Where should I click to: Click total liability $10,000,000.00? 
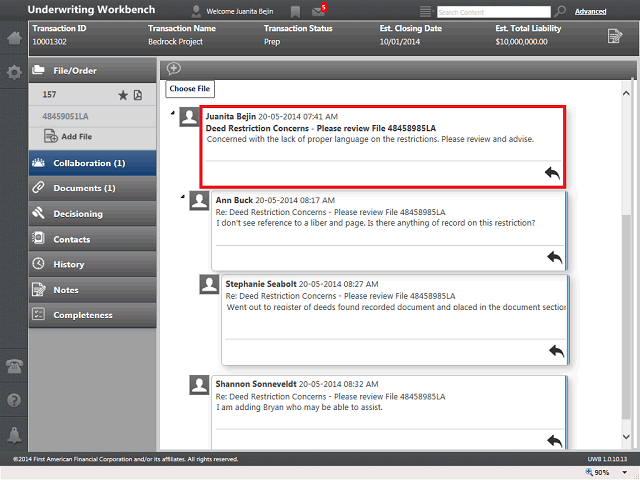tap(522, 42)
